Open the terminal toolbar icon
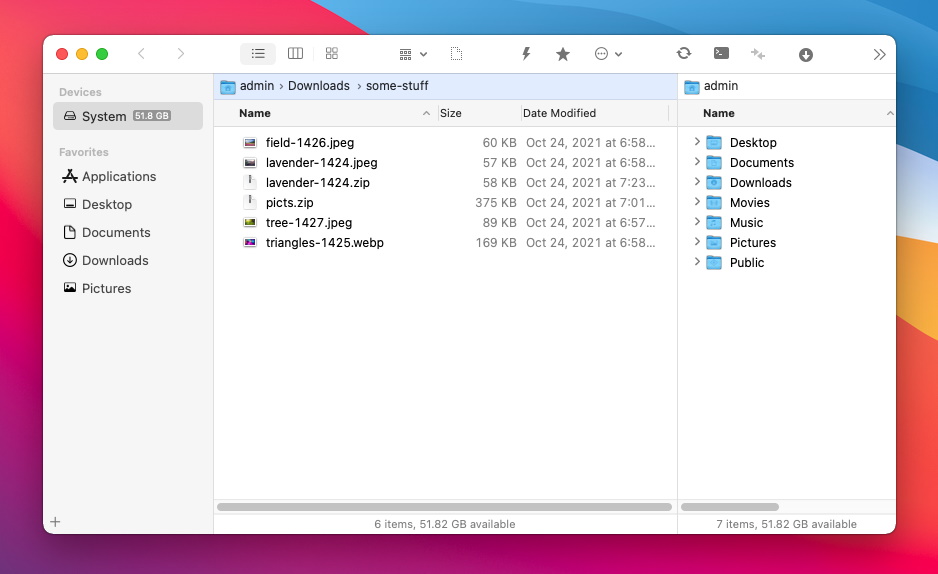 (721, 54)
